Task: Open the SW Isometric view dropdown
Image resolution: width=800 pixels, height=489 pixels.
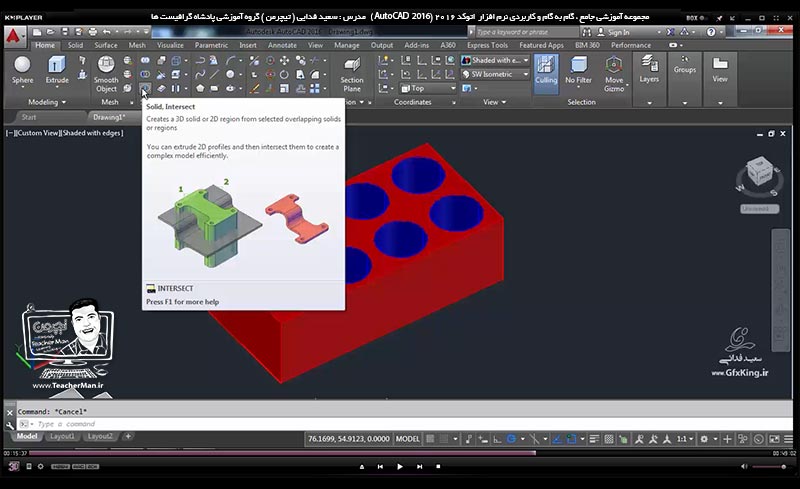Action: point(495,75)
